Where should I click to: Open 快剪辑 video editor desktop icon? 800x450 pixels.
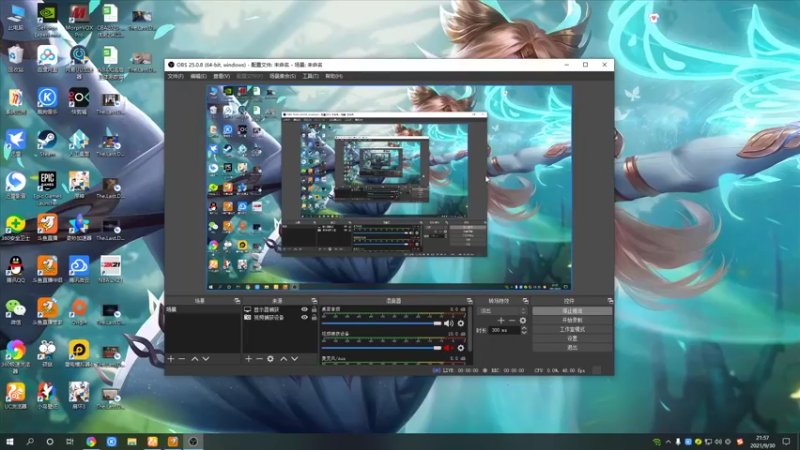pyautogui.click(x=79, y=101)
